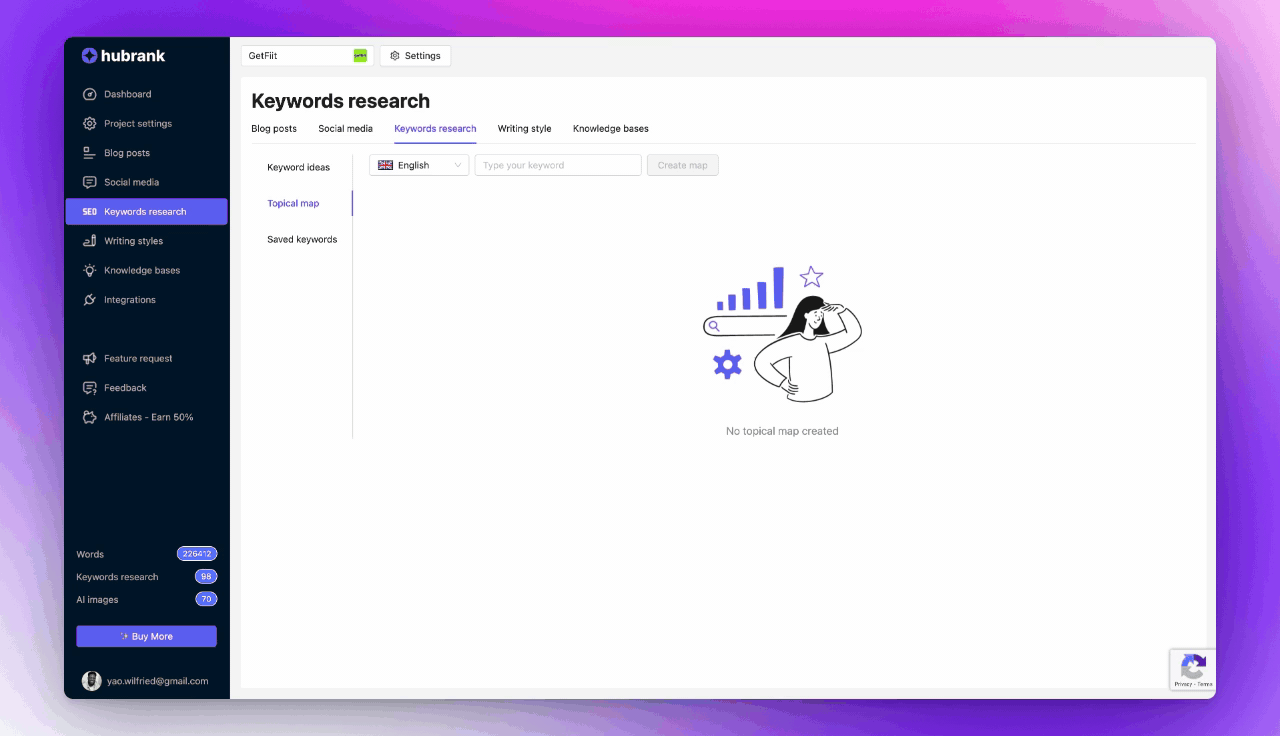Click the Writing styles icon in sidebar
The width and height of the screenshot is (1280, 736).
click(90, 241)
